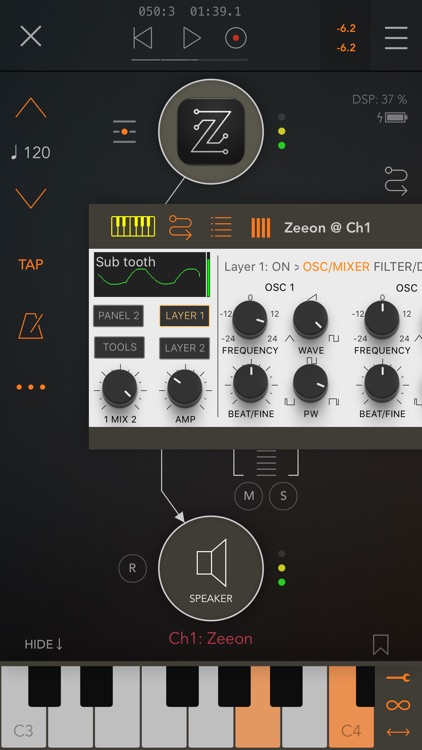The height and width of the screenshot is (750, 422).
Task: Open MIDI routing icon near DSP
Action: coord(396,181)
